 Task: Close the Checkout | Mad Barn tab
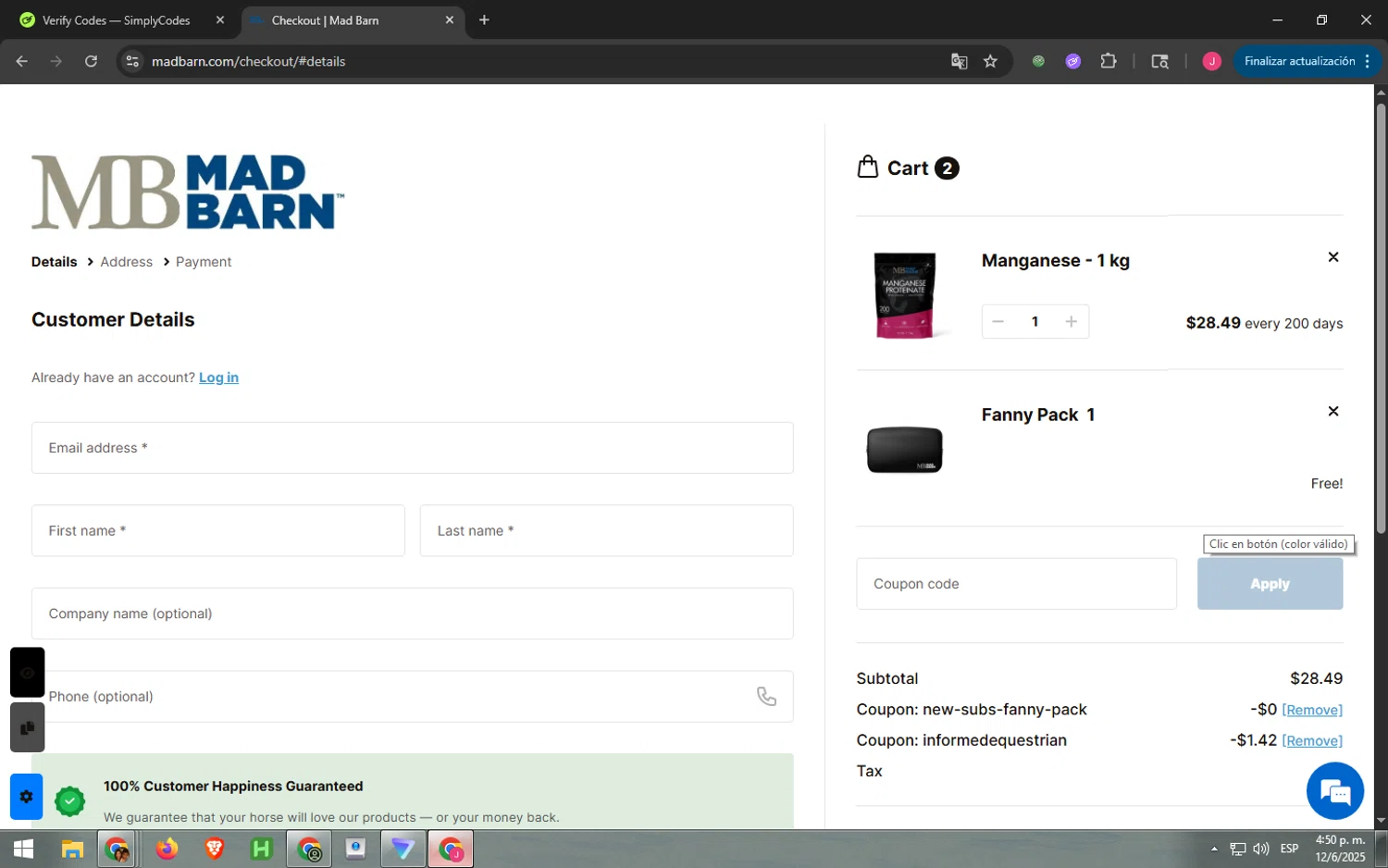pos(450,19)
